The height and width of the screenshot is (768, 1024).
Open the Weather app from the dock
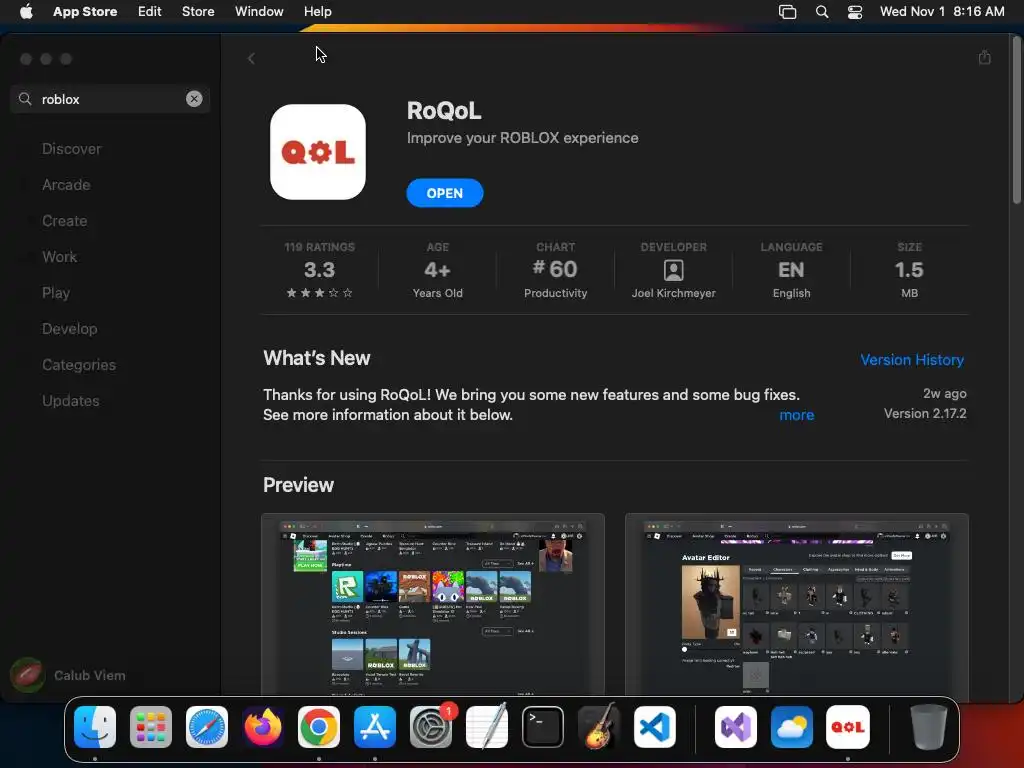(x=792, y=727)
